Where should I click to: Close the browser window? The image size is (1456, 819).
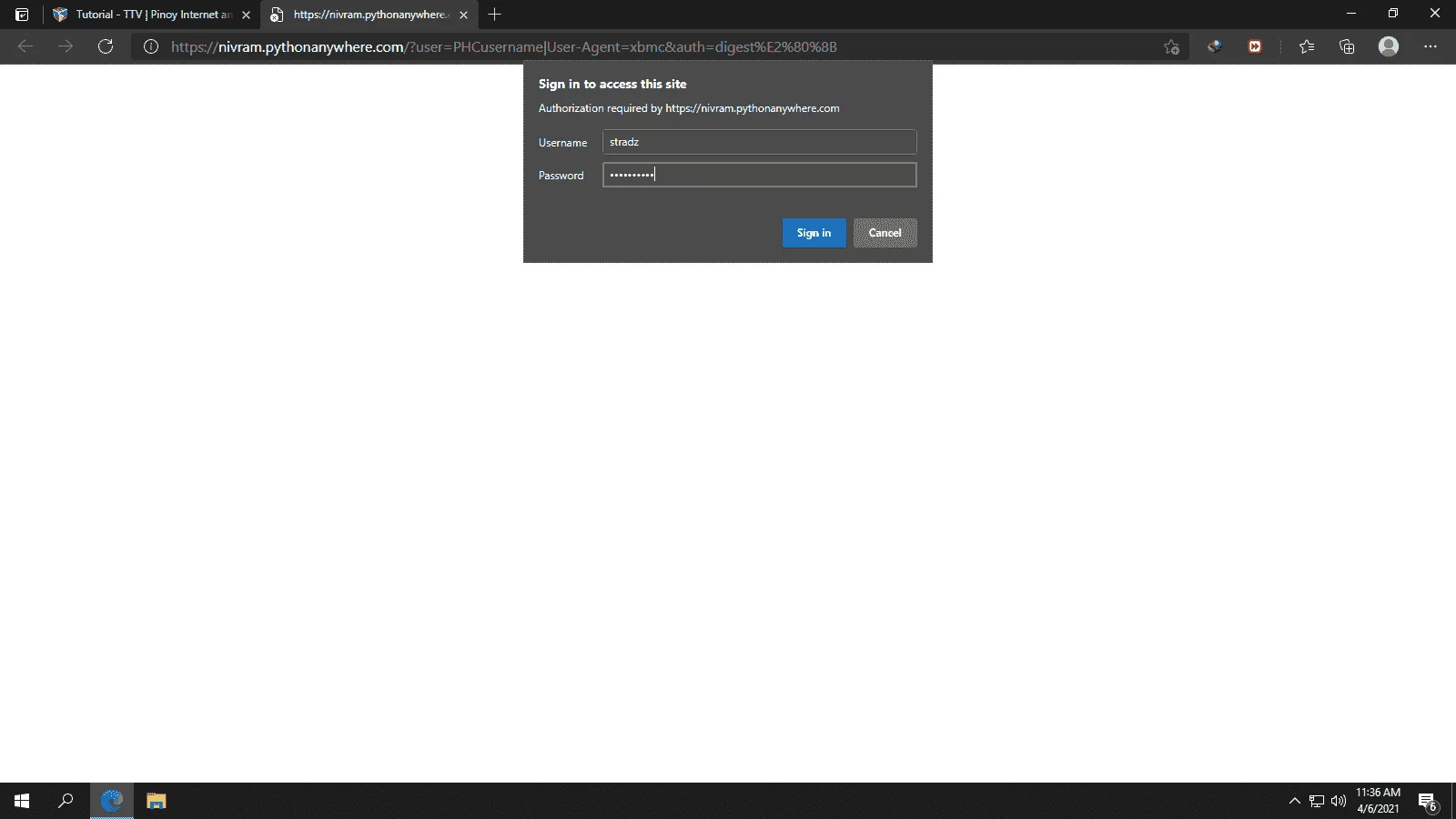tap(1435, 14)
